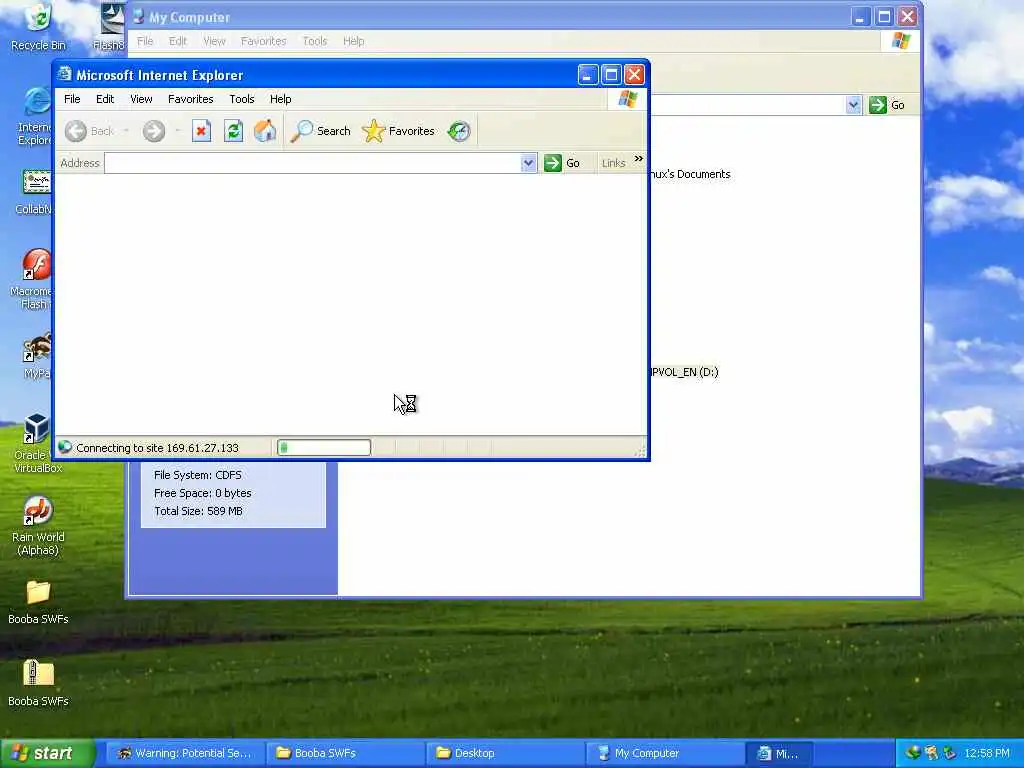Click the taskbar clock showing 12:58 PM
The image size is (1024, 768).
986,753
